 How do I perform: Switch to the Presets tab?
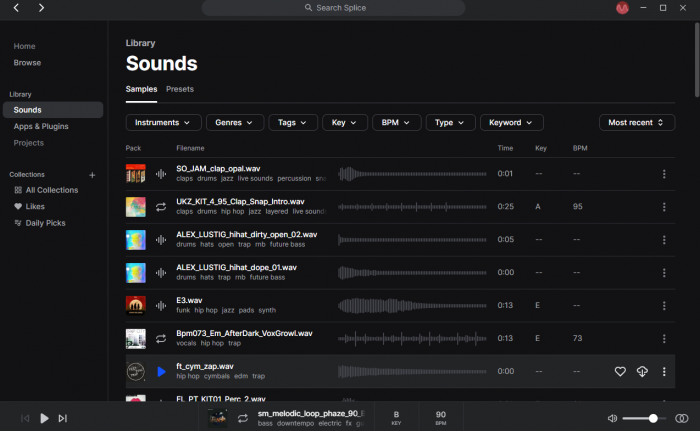coord(180,89)
